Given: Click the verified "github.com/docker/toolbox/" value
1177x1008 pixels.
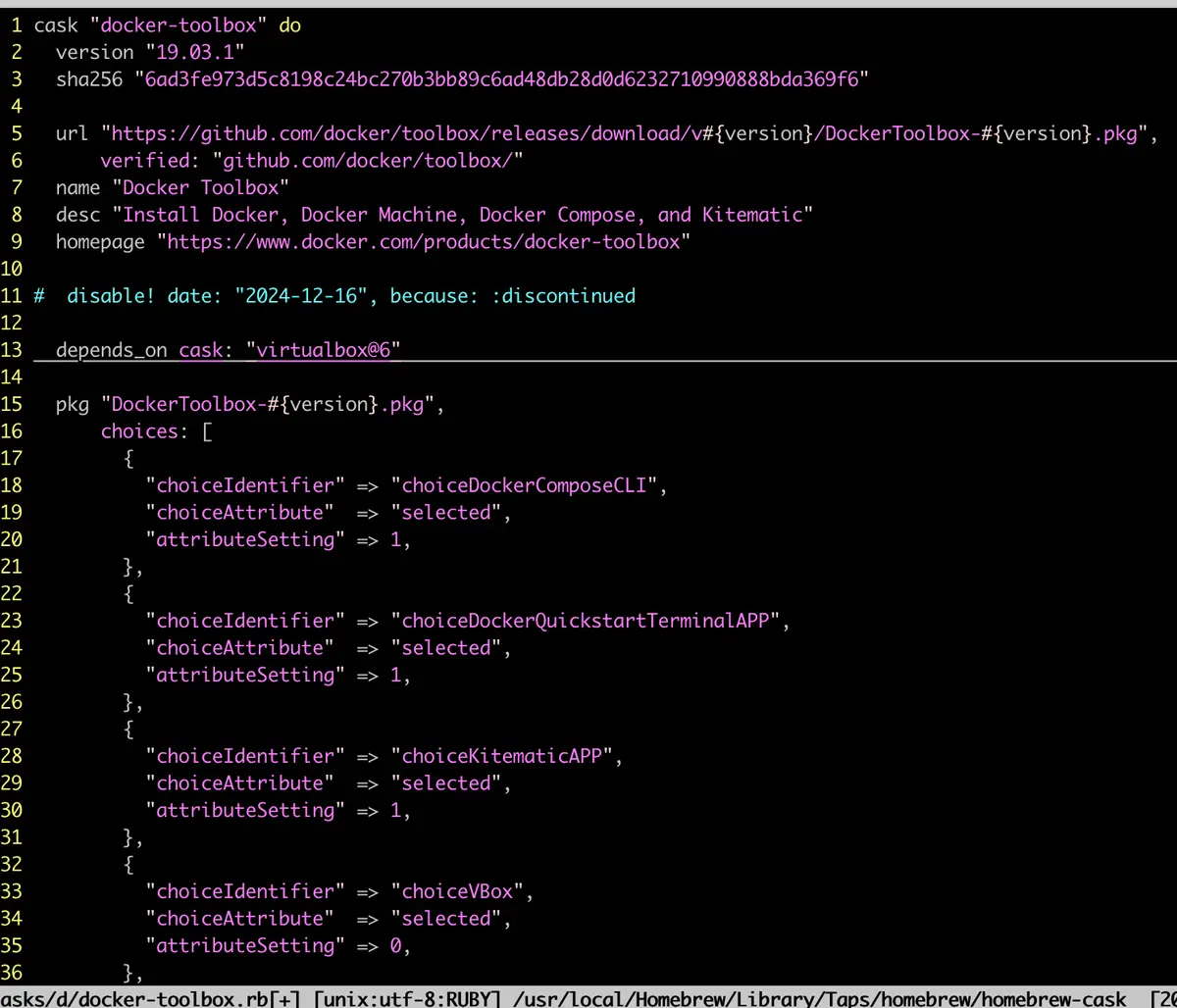Looking at the screenshot, I should tap(368, 161).
